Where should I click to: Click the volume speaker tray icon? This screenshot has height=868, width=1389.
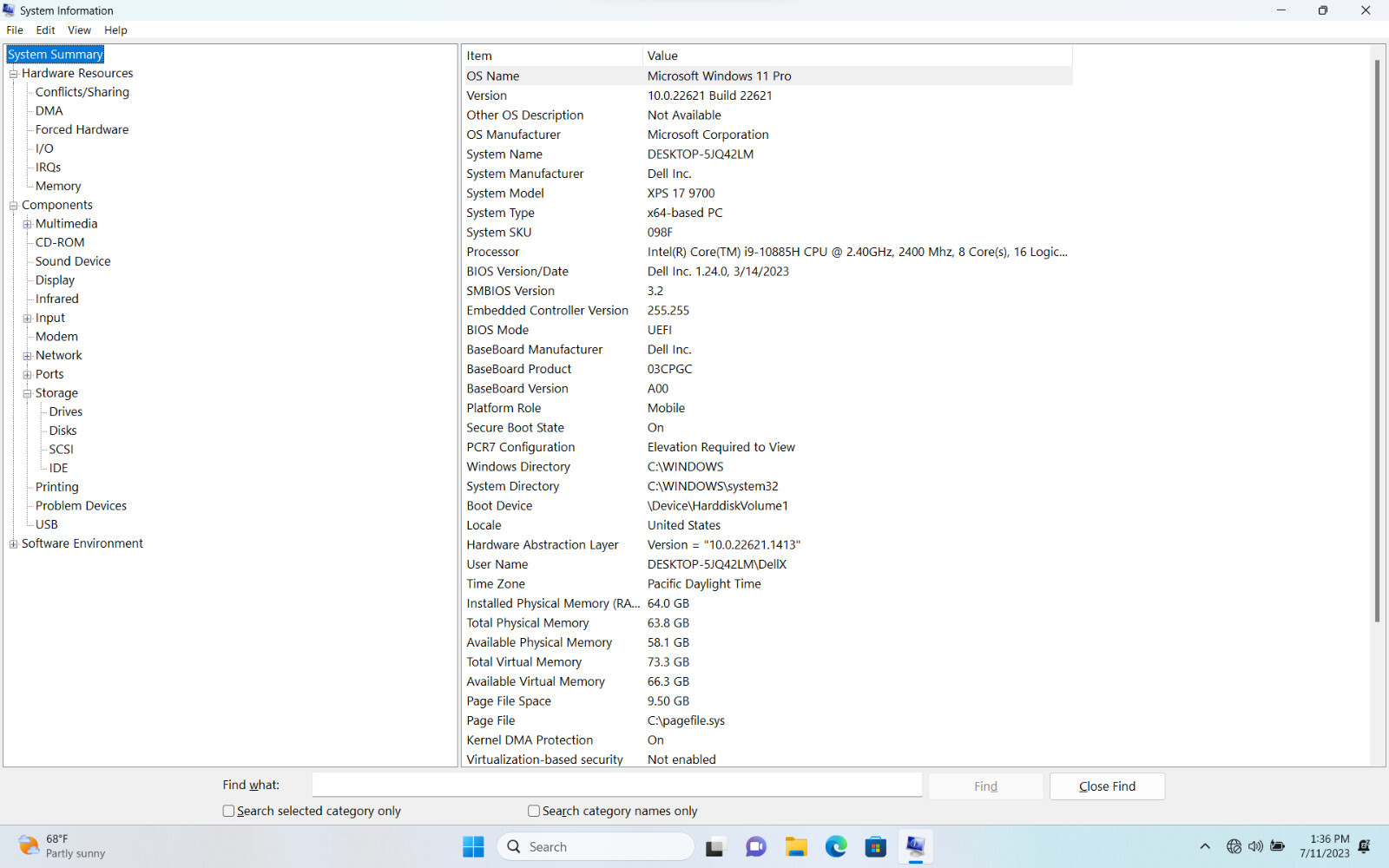point(1255,846)
